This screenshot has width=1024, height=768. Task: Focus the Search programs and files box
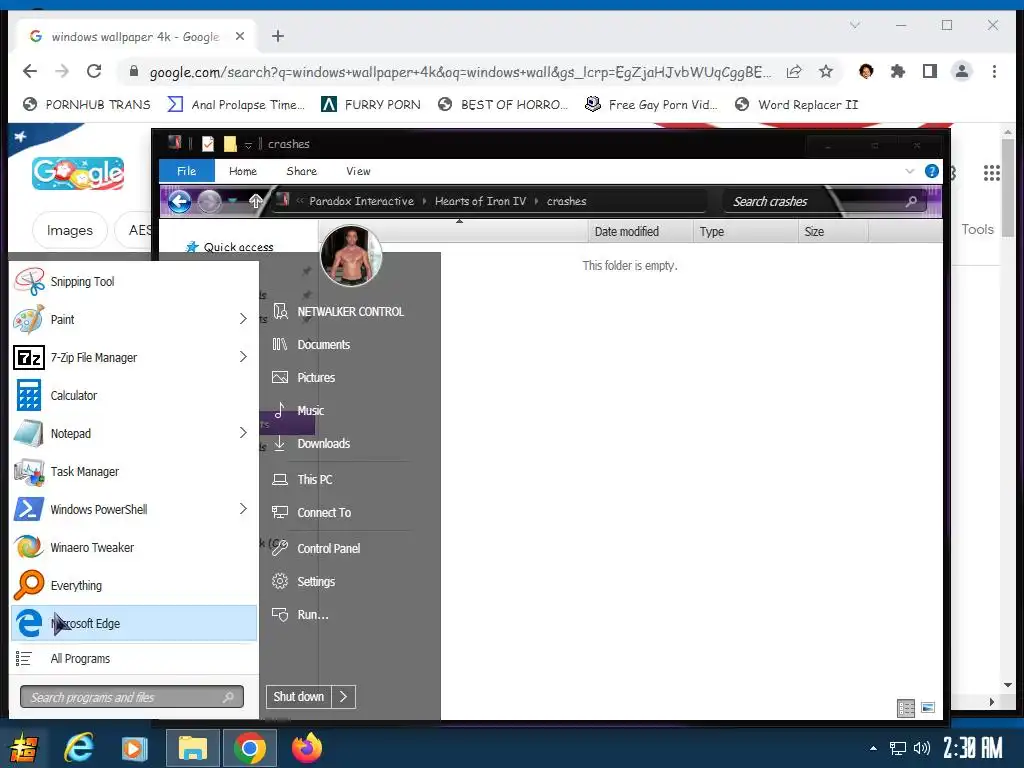coord(132,697)
